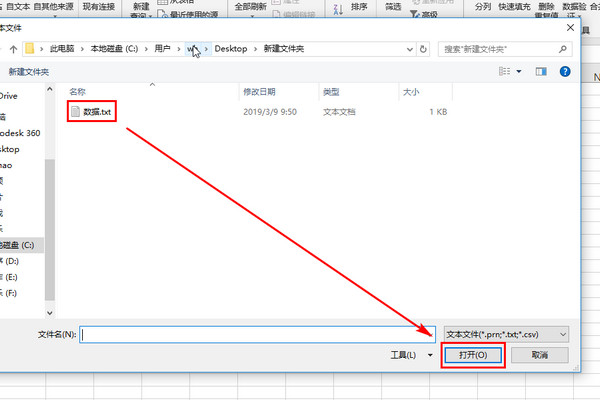This screenshot has height=400, width=600.
Task: Click 自其他来源 in the Excel ribbon
Action: tap(54, 7)
